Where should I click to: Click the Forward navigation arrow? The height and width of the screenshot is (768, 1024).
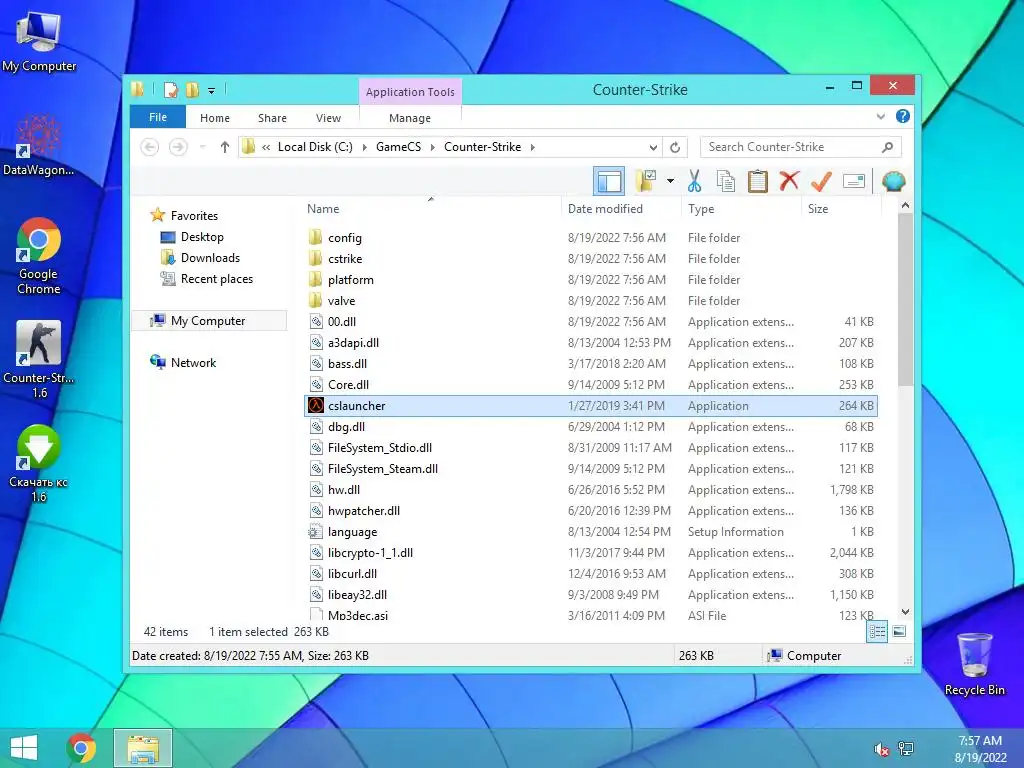(x=178, y=147)
